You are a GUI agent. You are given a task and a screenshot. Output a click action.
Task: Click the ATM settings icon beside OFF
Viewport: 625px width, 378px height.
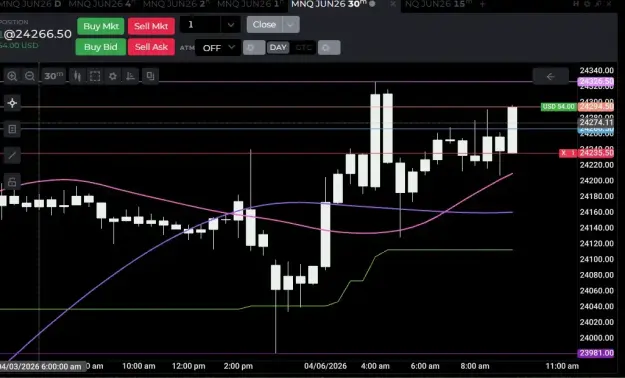[254, 48]
